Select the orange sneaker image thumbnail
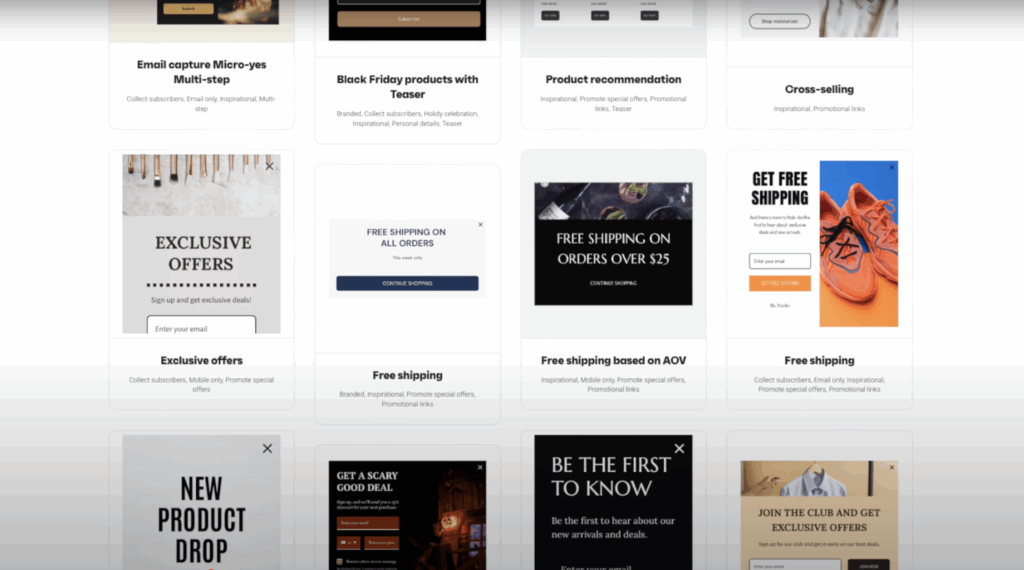This screenshot has width=1024, height=570. (x=859, y=244)
